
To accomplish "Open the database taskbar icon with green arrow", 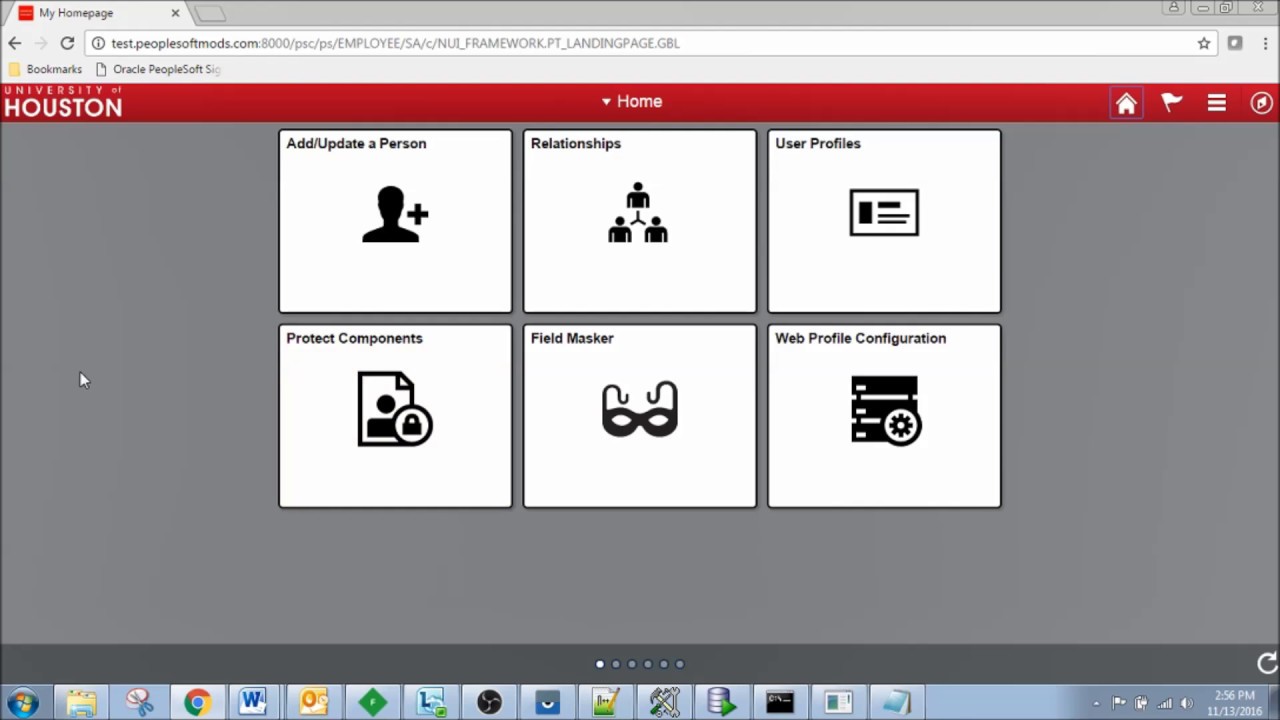I will pyautogui.click(x=721, y=702).
